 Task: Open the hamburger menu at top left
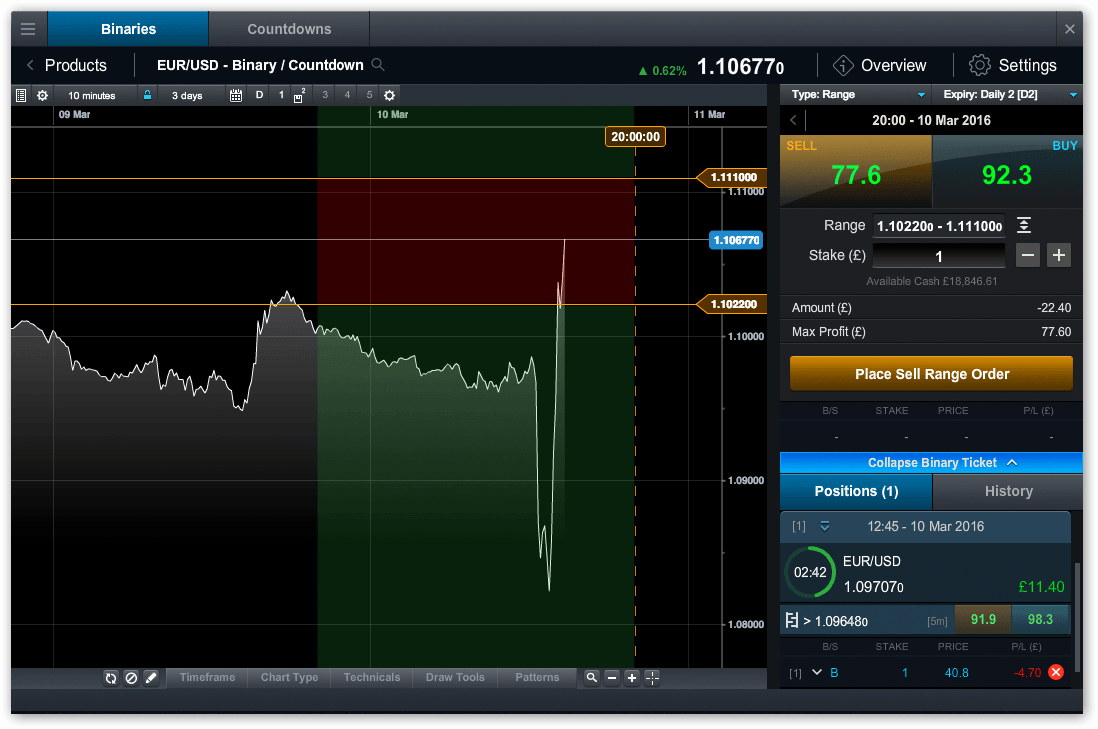coord(28,29)
